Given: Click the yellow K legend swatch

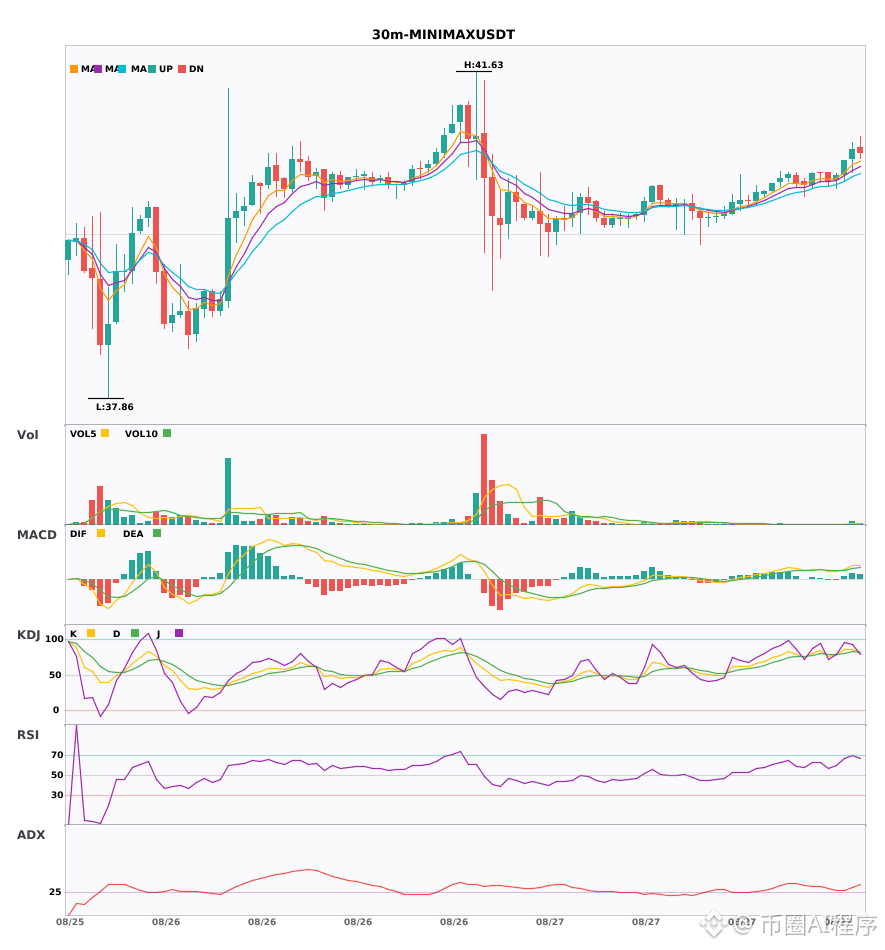Looking at the screenshot, I should tap(91, 633).
